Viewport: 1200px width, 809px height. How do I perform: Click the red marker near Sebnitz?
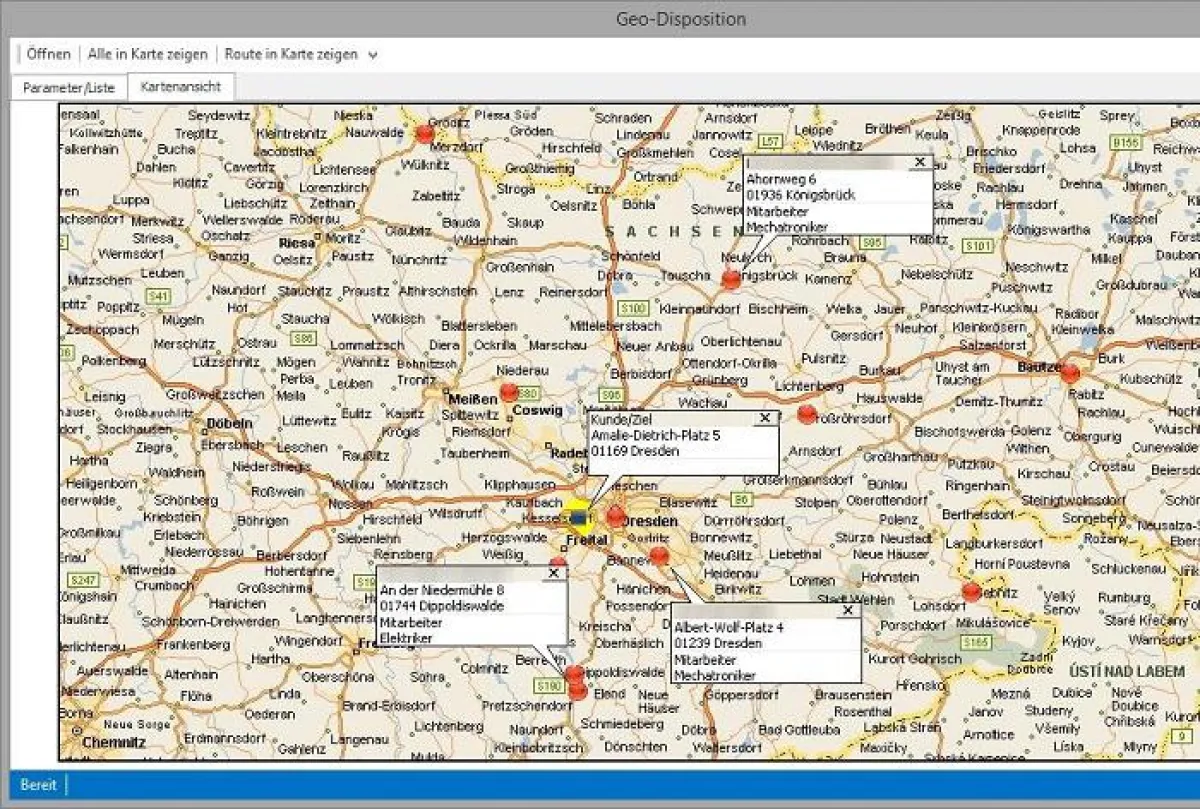[971, 592]
